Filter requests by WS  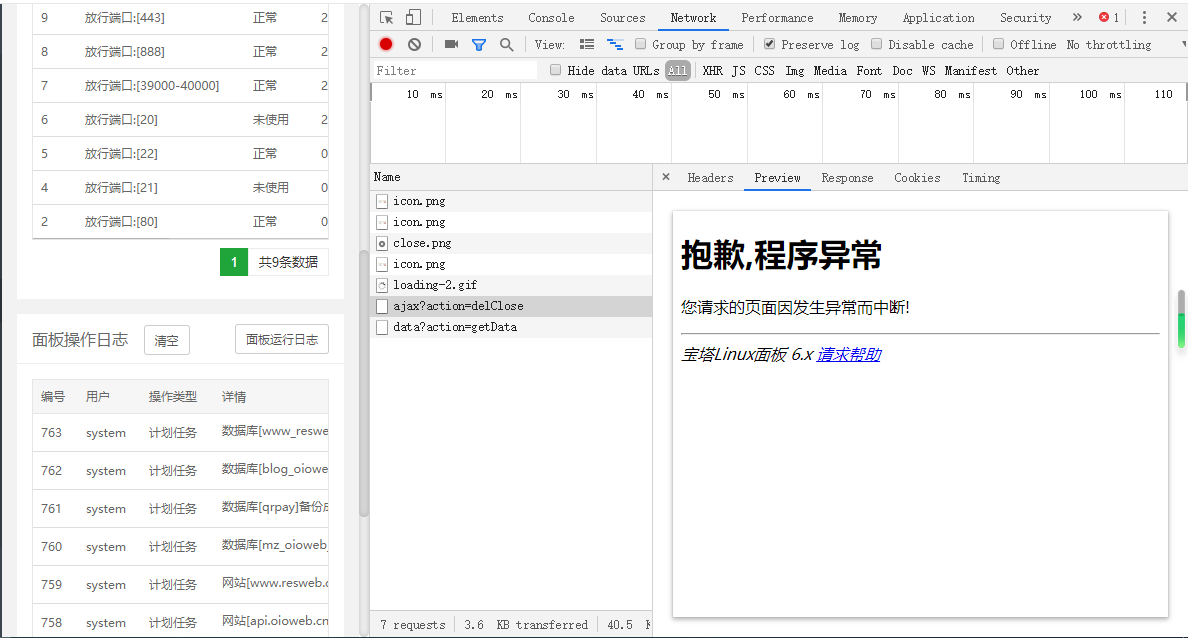click(x=928, y=70)
